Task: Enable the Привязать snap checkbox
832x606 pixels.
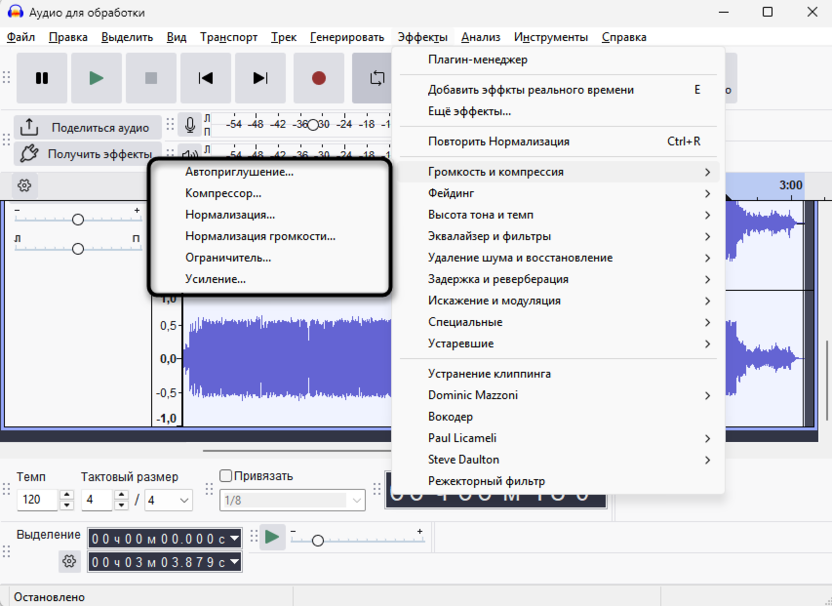Action: click(x=226, y=477)
